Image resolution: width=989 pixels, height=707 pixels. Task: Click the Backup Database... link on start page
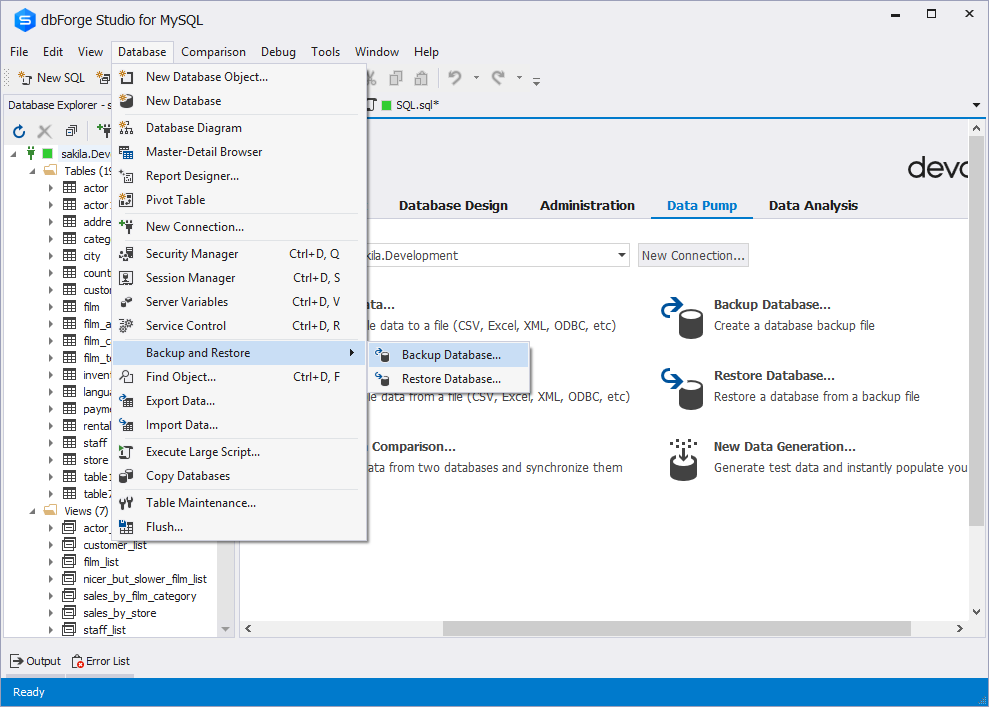[x=772, y=305]
